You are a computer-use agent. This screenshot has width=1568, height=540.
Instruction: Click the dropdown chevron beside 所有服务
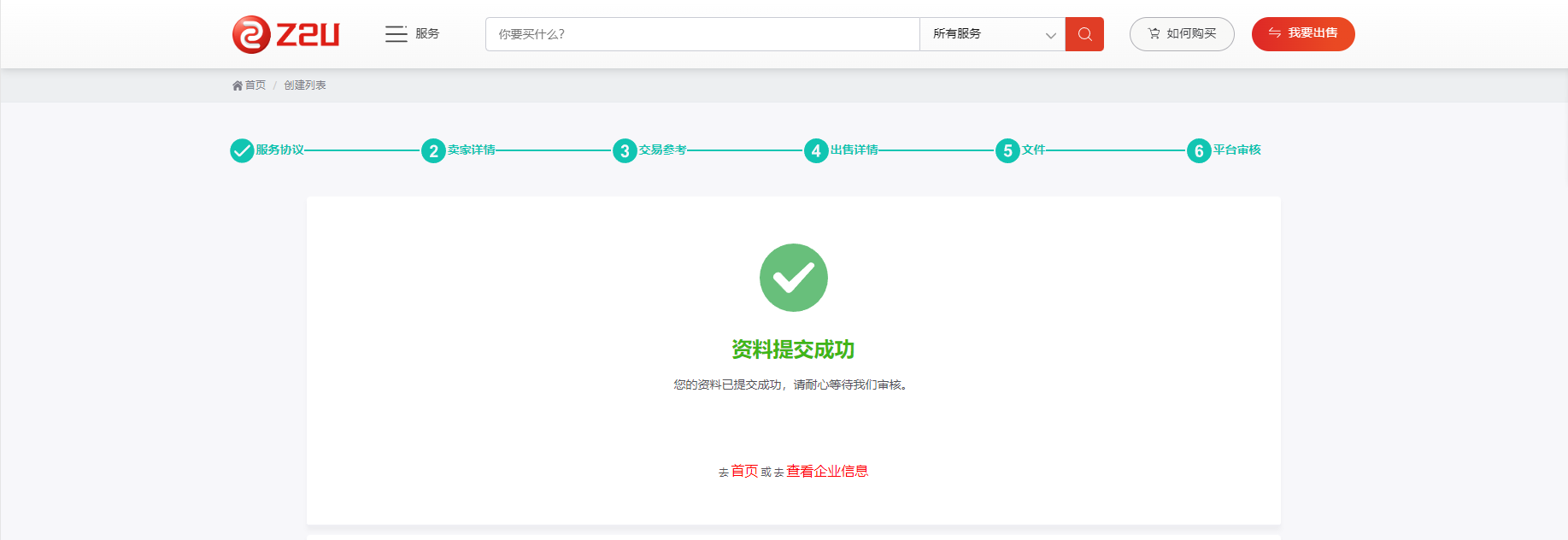click(x=1050, y=35)
